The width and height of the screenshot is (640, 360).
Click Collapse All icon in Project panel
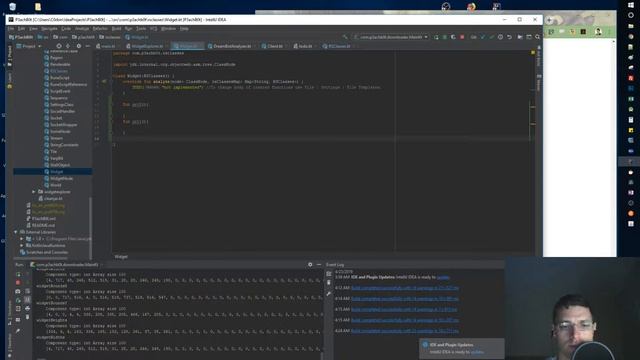(x=68, y=46)
